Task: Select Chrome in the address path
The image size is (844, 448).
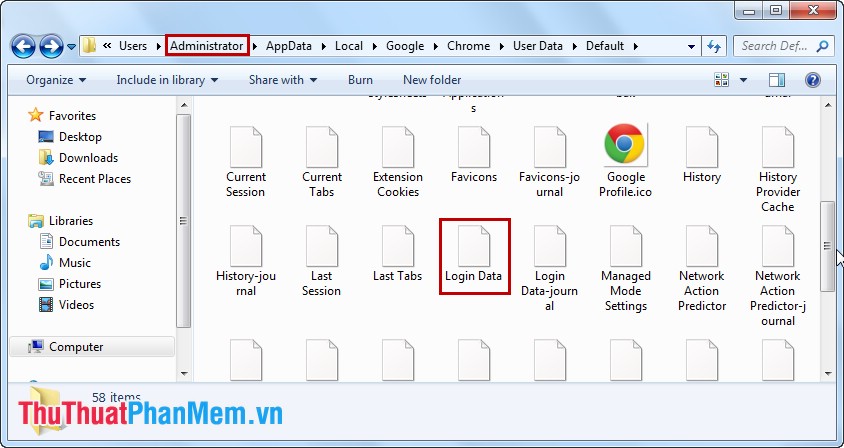Action: [x=468, y=46]
